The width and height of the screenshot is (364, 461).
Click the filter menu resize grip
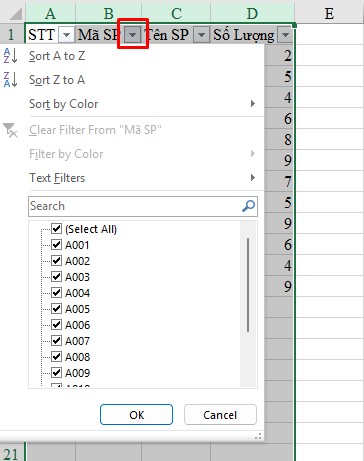pyautogui.click(x=258, y=436)
